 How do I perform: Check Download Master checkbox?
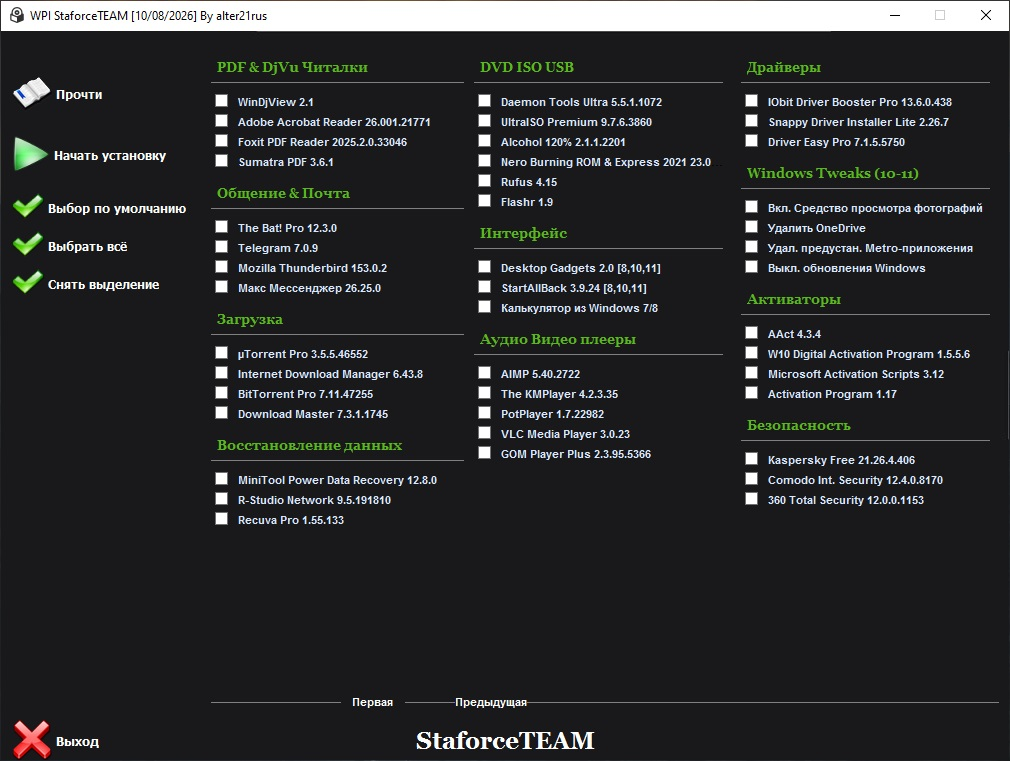pyautogui.click(x=222, y=412)
